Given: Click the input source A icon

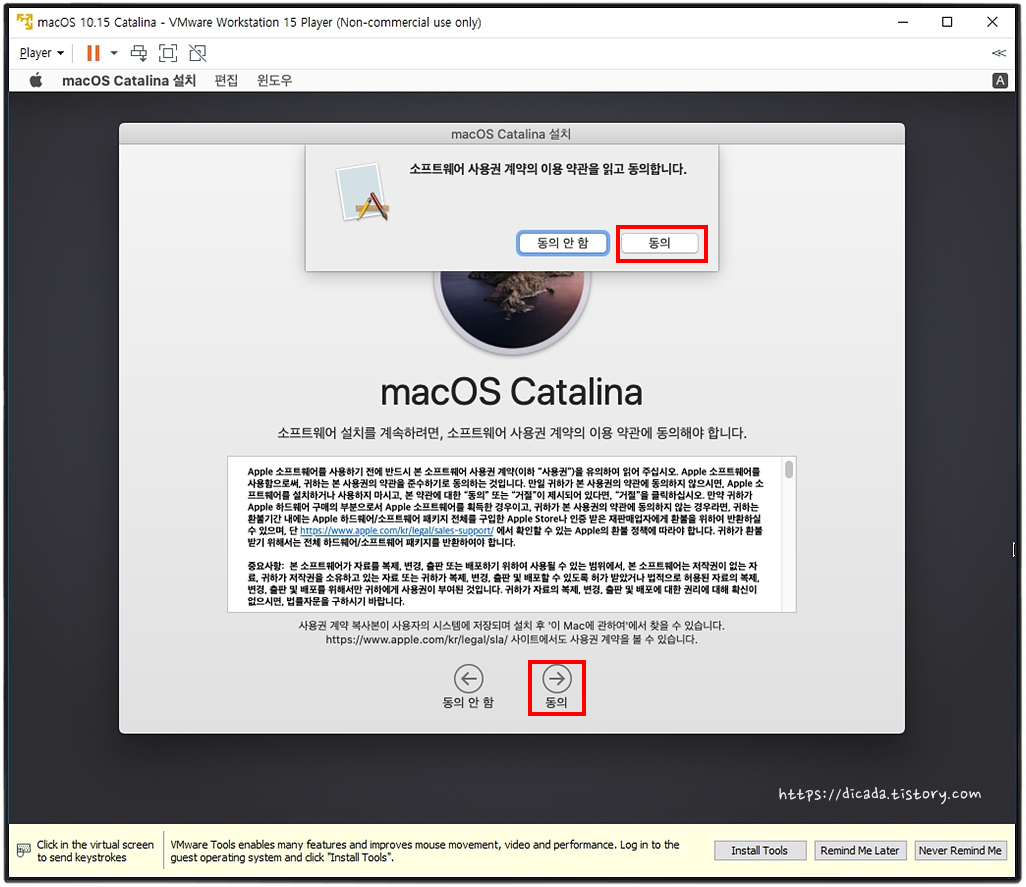Looking at the screenshot, I should pos(1000,80).
